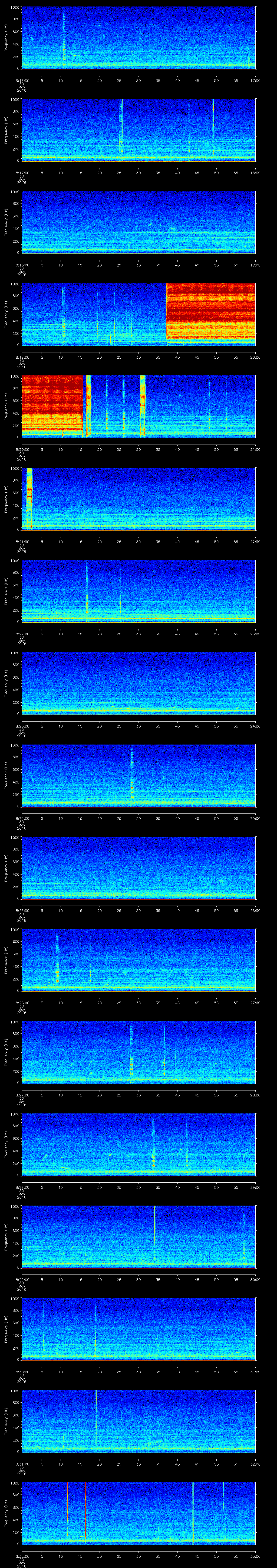Screen dimensions: 277x1568
Task: Click the '8:23:00' start time label
Action: 22,726
